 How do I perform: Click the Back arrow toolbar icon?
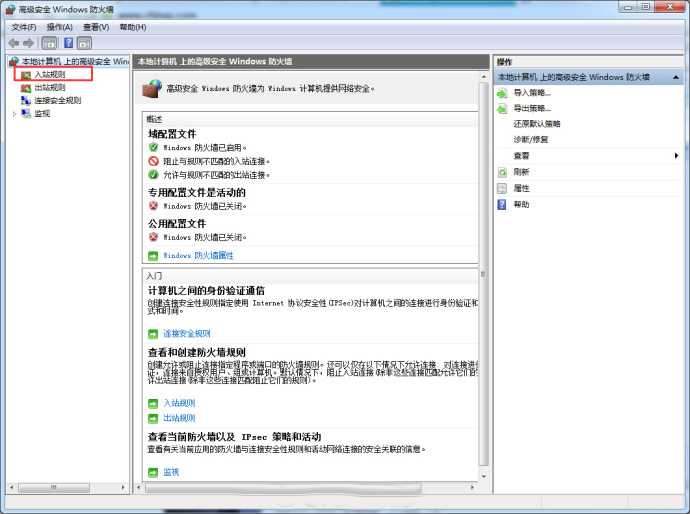(x=14, y=43)
